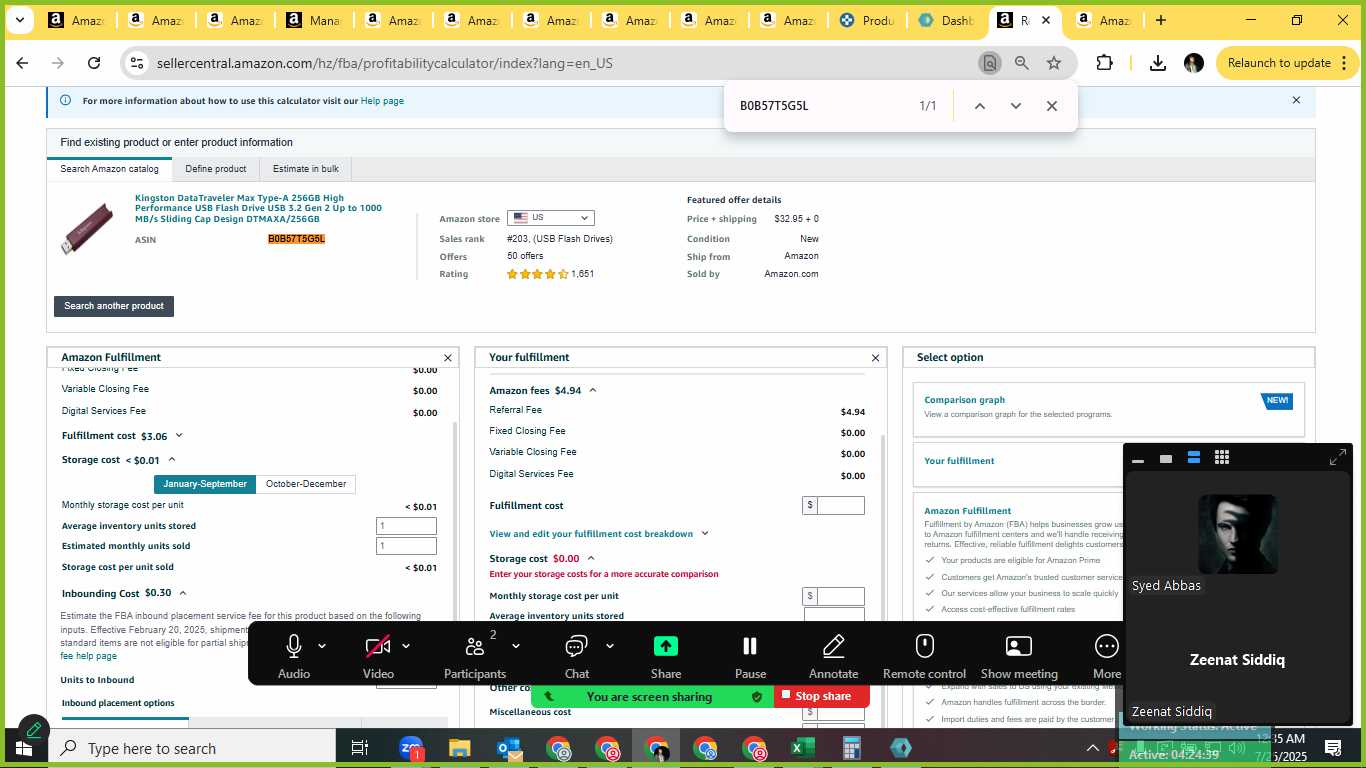The height and width of the screenshot is (768, 1366).
Task: Select the two-row strip view in the Zoom panel
Action: (x=1194, y=458)
